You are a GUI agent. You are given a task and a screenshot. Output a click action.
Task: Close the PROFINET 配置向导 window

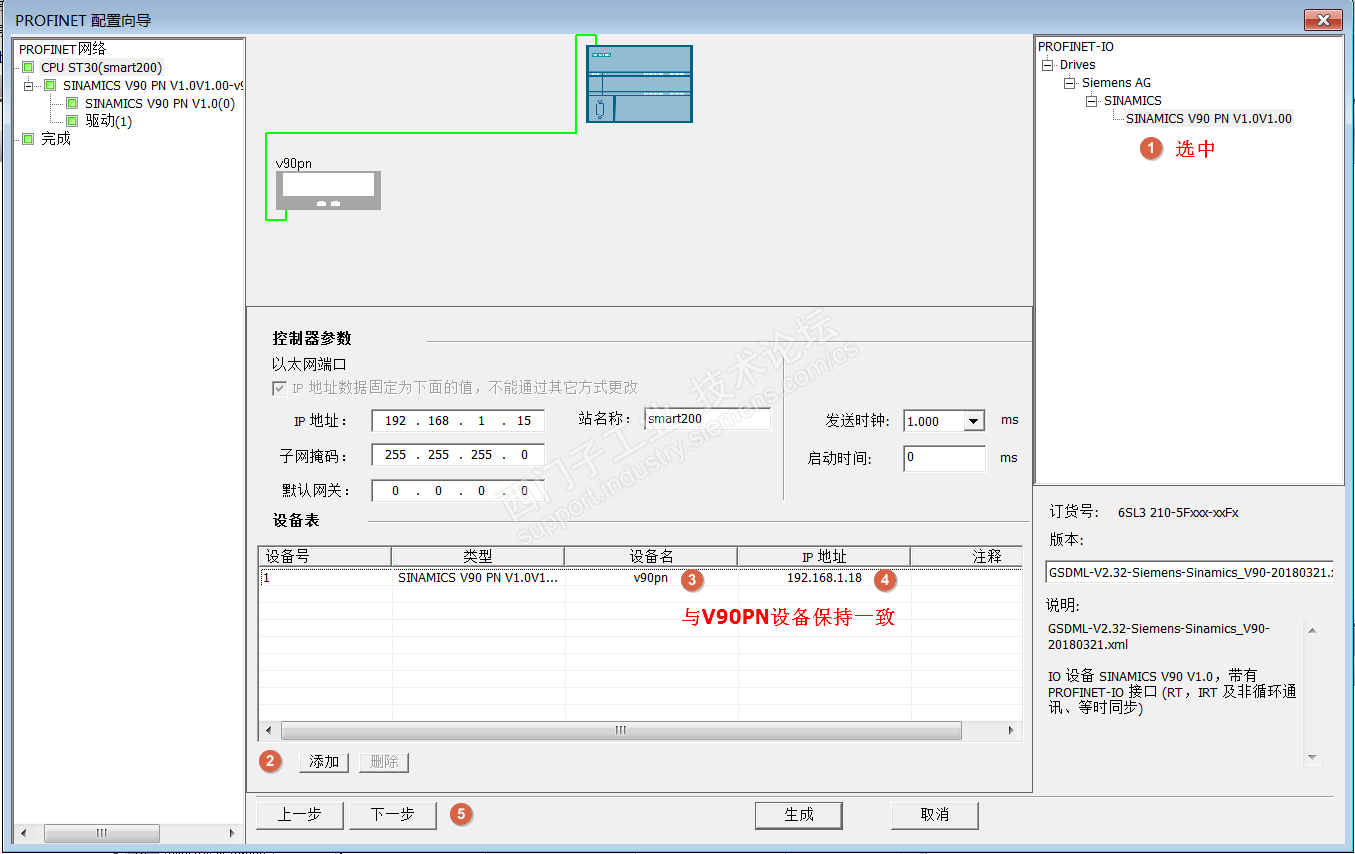click(1323, 20)
